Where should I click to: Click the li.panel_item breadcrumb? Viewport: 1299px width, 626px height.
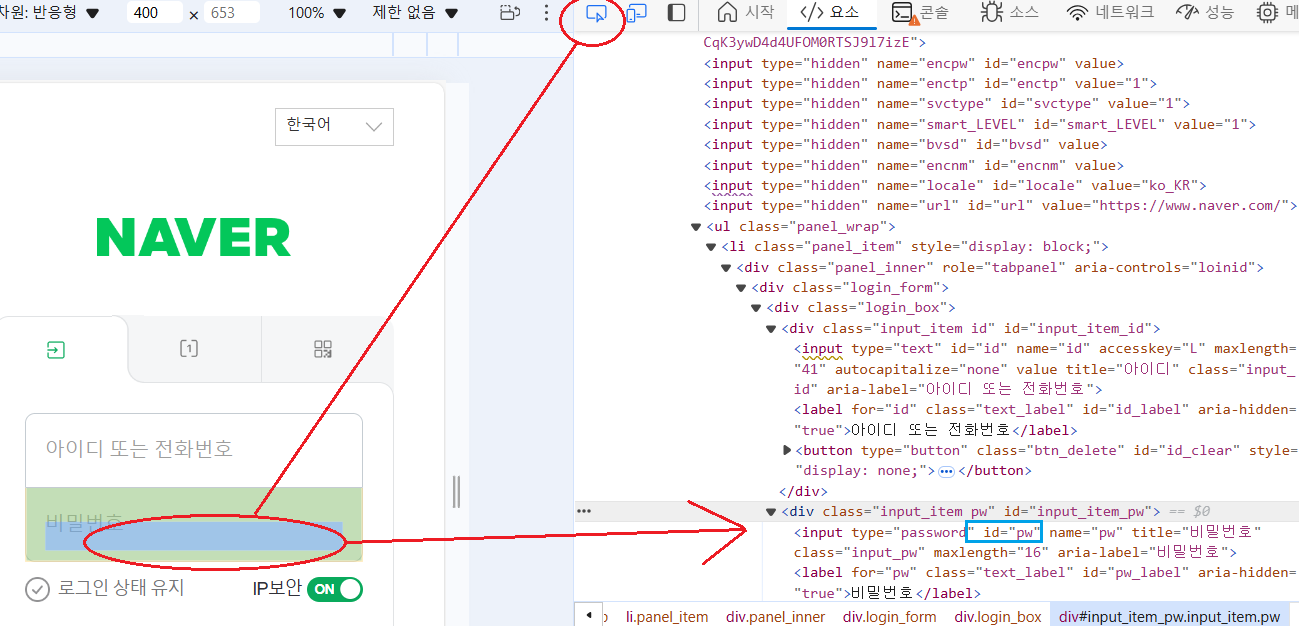point(667,617)
